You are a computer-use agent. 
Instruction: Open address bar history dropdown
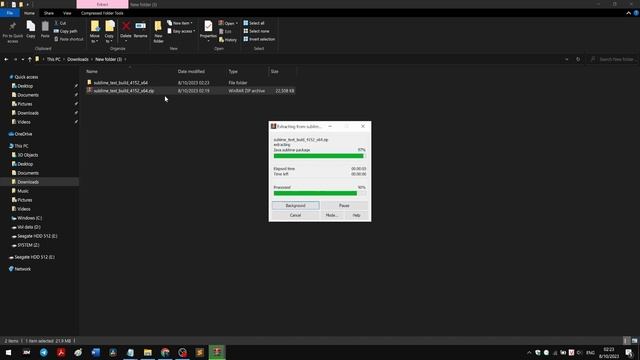tap(567, 60)
